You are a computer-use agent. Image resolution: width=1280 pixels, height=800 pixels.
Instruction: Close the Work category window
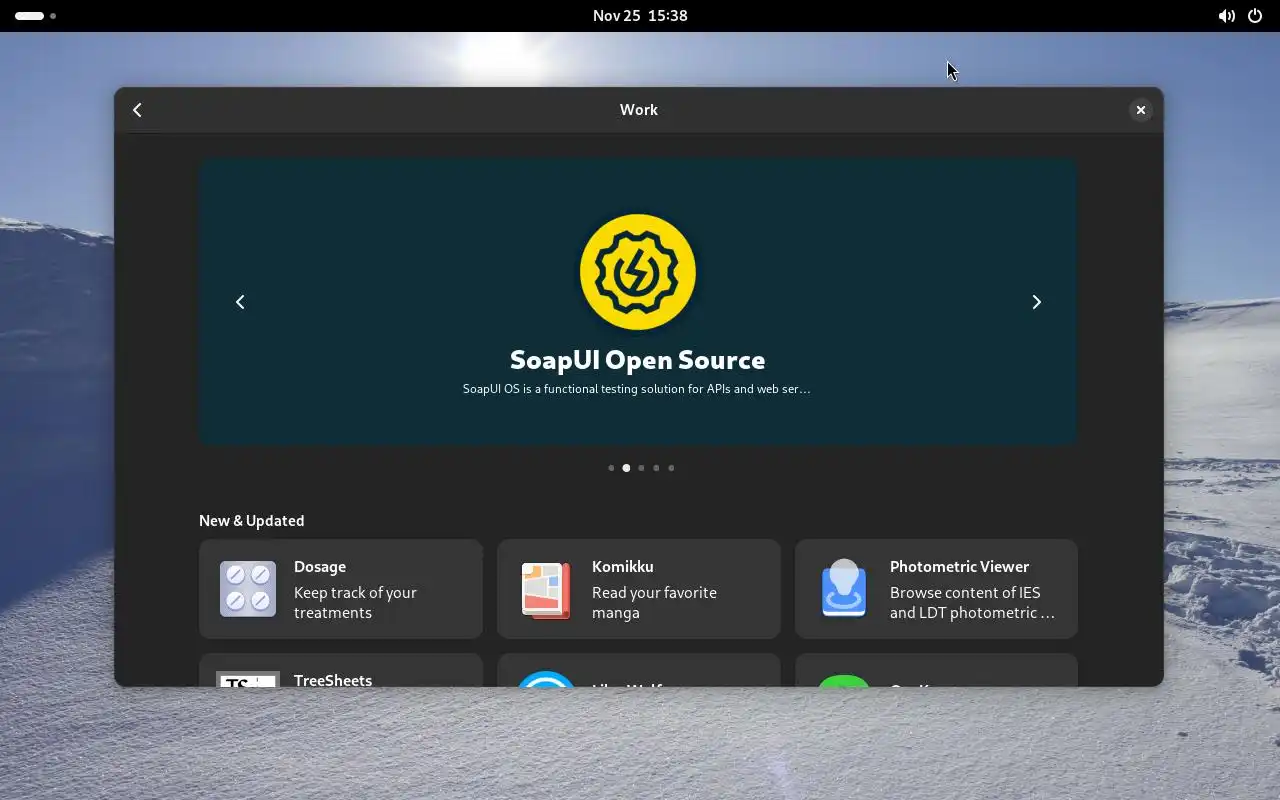1140,110
